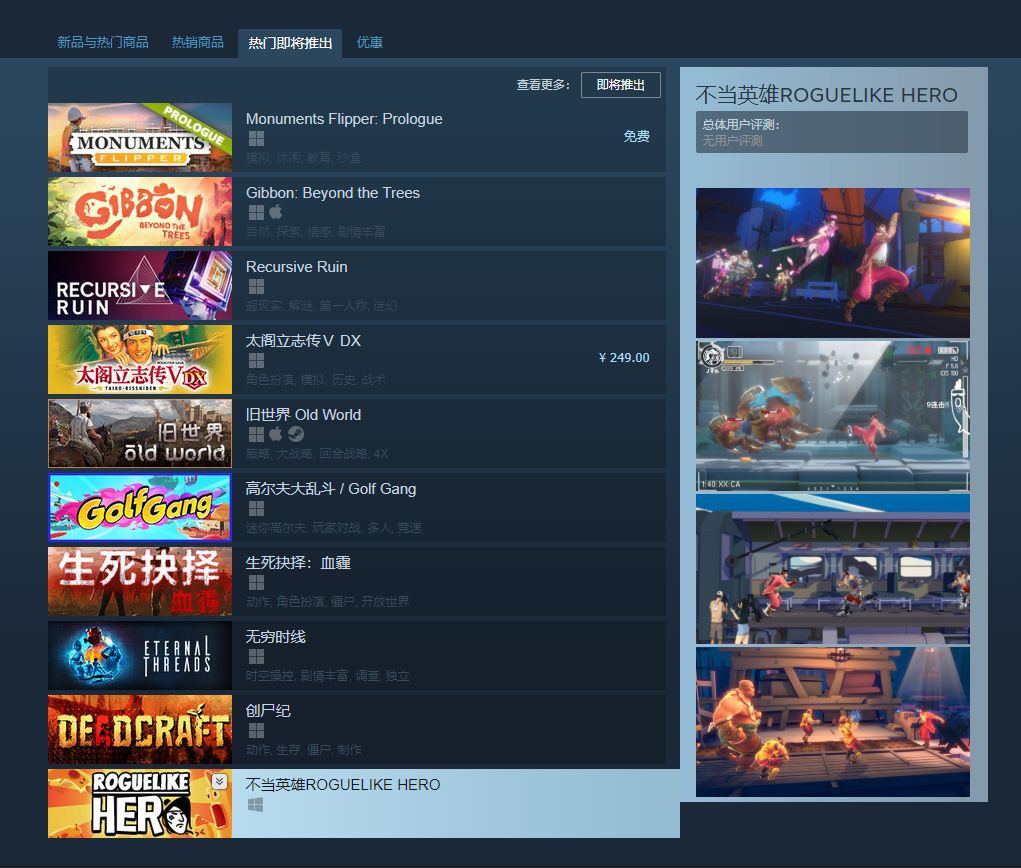Image resolution: width=1021 pixels, height=868 pixels.
Task: Click Windows icon under 旧世界 Old World
Action: [257, 434]
